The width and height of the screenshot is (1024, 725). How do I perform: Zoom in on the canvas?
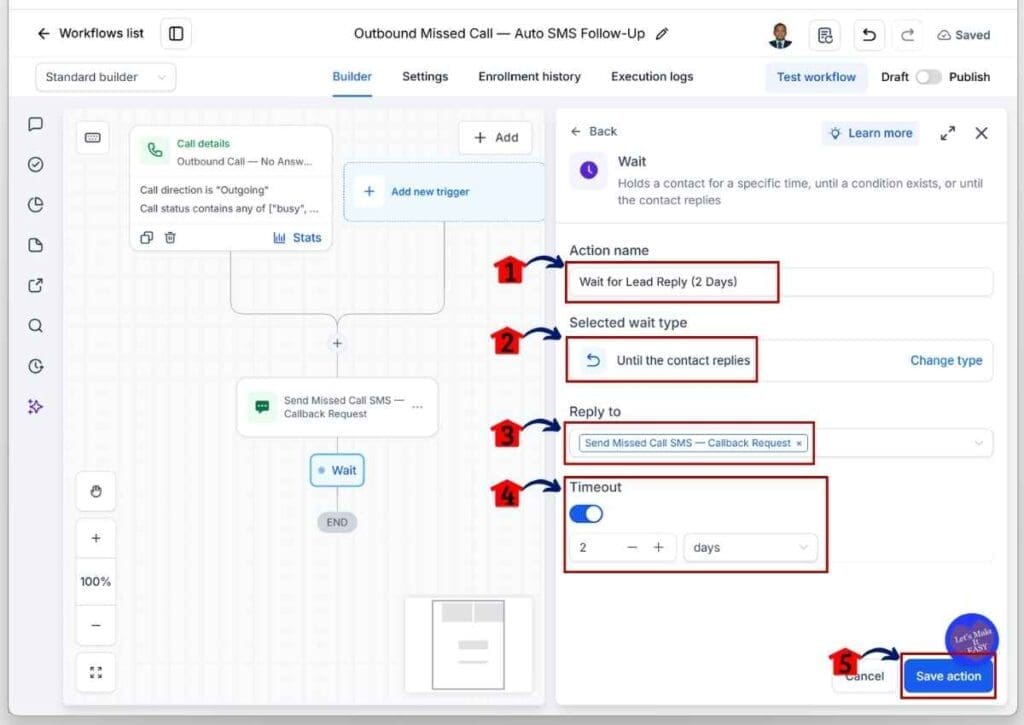96,539
